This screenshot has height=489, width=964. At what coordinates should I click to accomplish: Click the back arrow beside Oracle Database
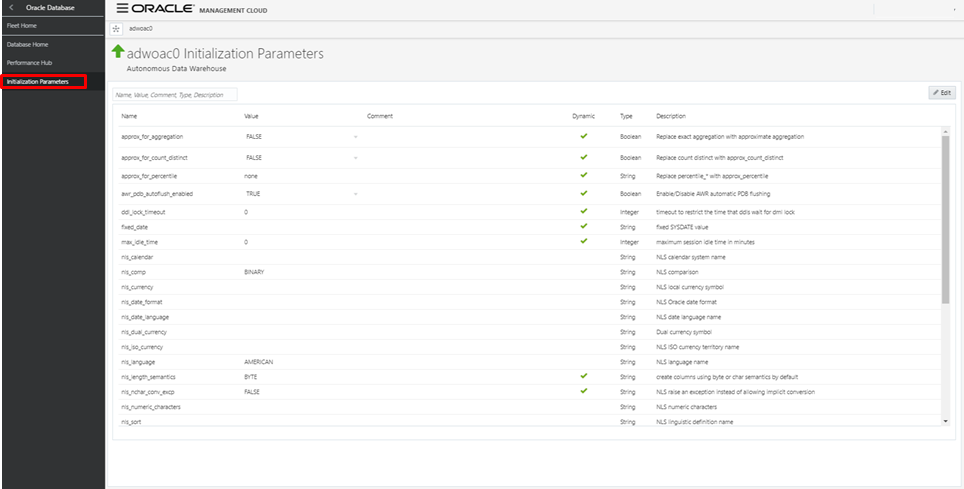coord(11,8)
